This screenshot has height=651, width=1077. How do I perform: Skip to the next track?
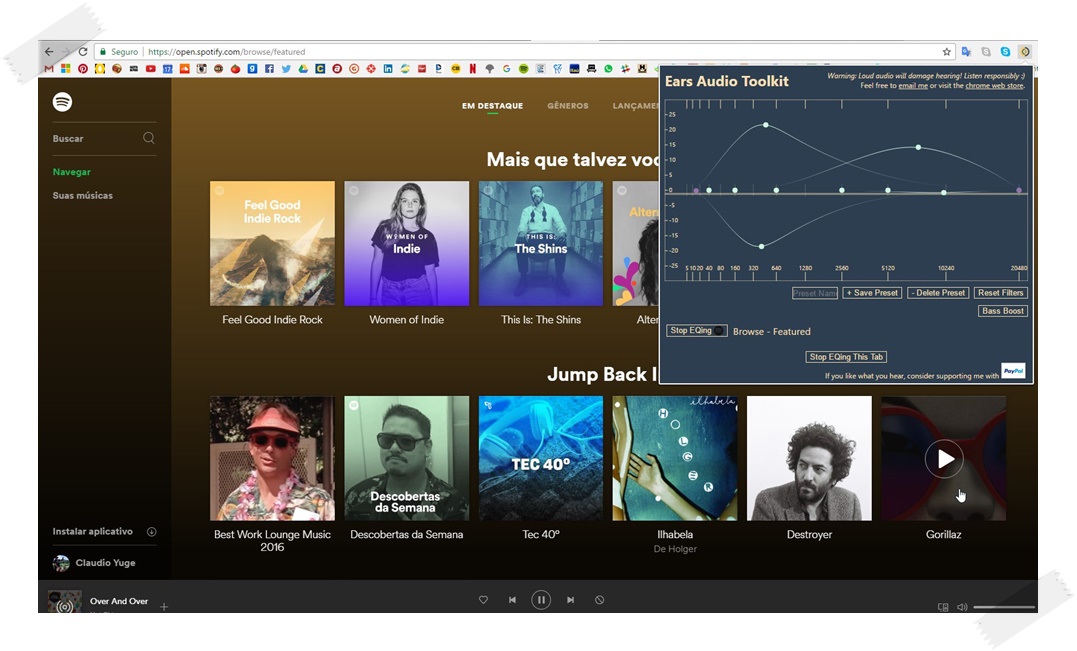pos(570,600)
